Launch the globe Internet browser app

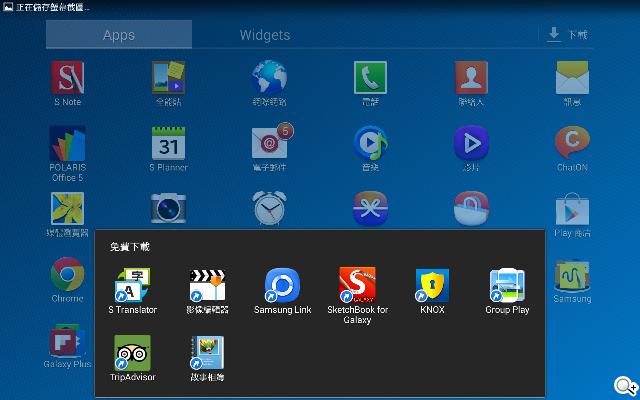point(269,78)
